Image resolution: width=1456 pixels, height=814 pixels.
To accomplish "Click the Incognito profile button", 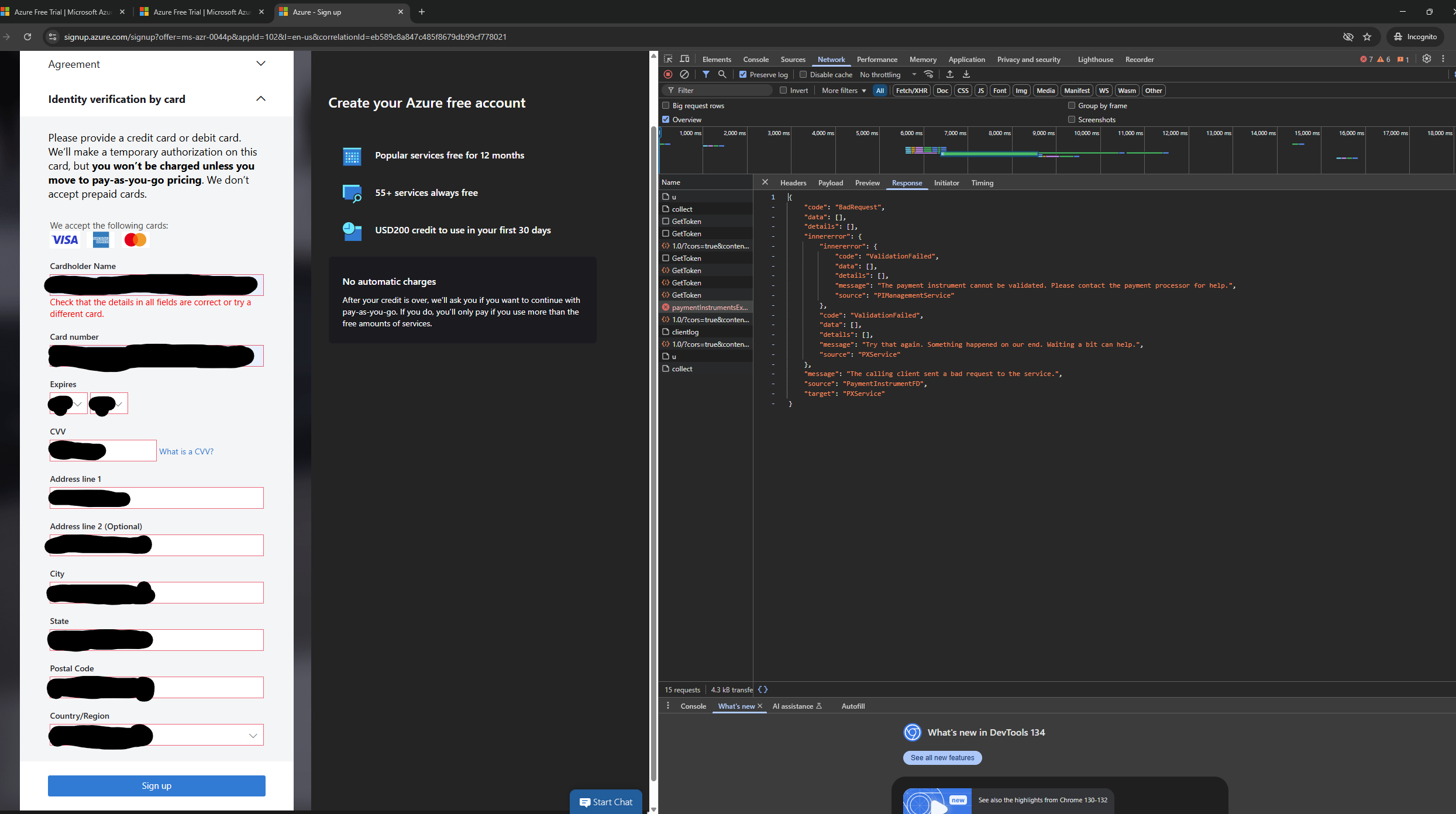I will point(1415,37).
